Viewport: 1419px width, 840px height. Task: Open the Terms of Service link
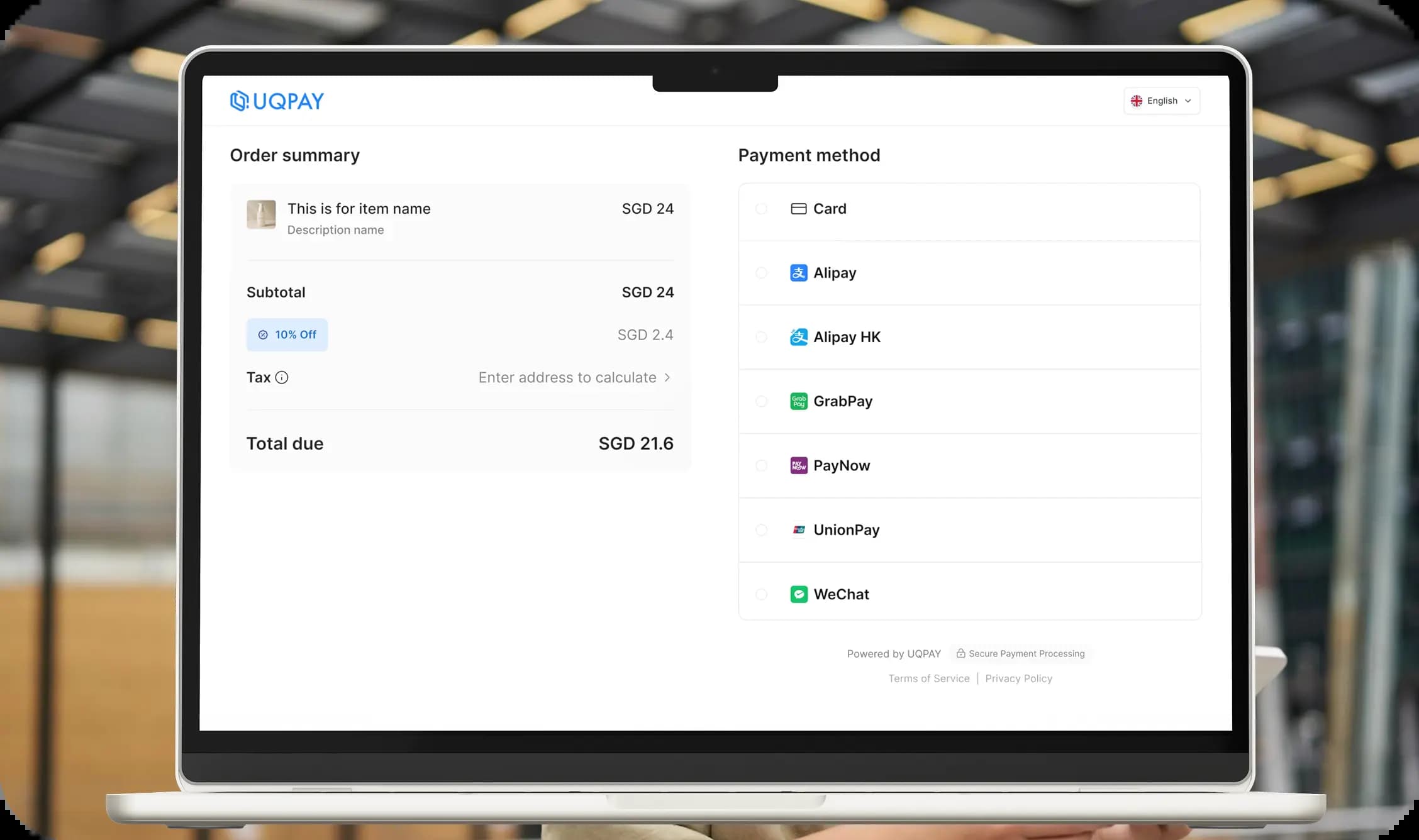[x=928, y=678]
